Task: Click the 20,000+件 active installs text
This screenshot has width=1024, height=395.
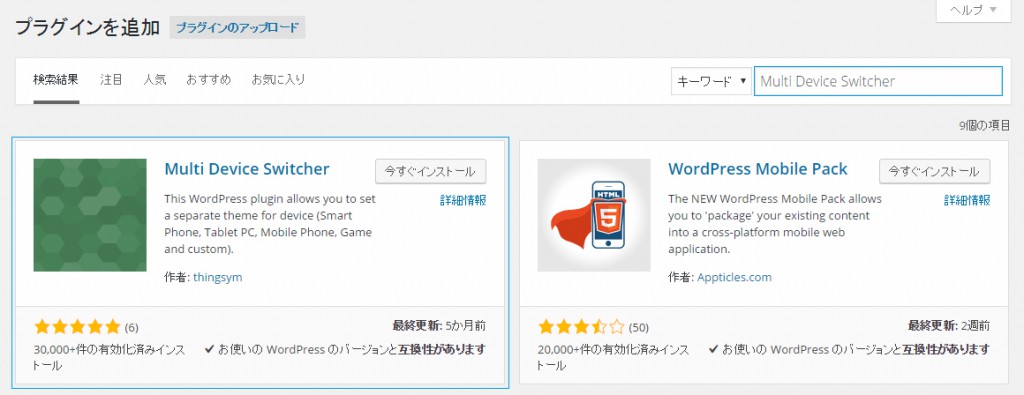Action: click(613, 357)
